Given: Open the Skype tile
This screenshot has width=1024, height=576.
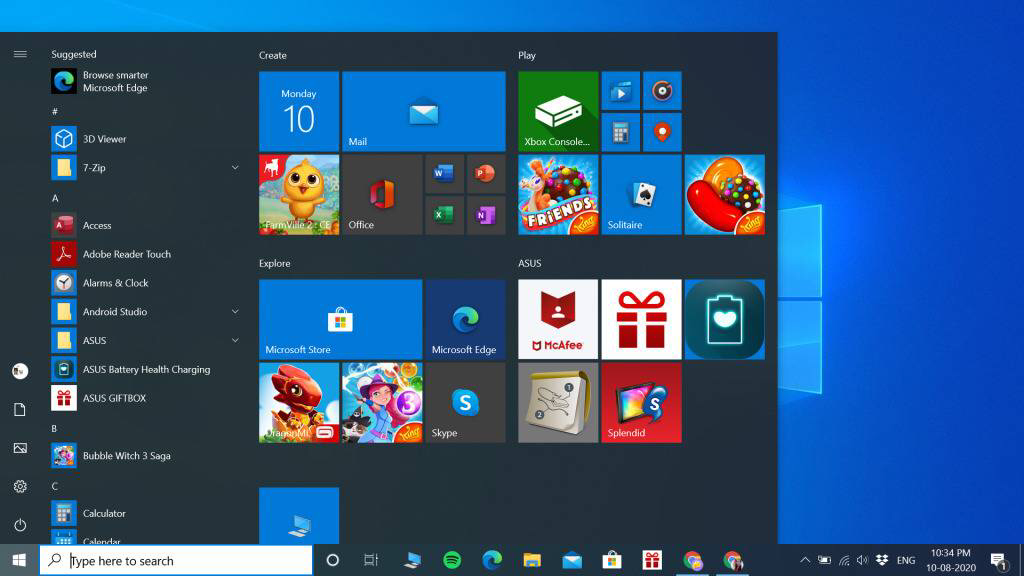Looking at the screenshot, I should coord(466,403).
